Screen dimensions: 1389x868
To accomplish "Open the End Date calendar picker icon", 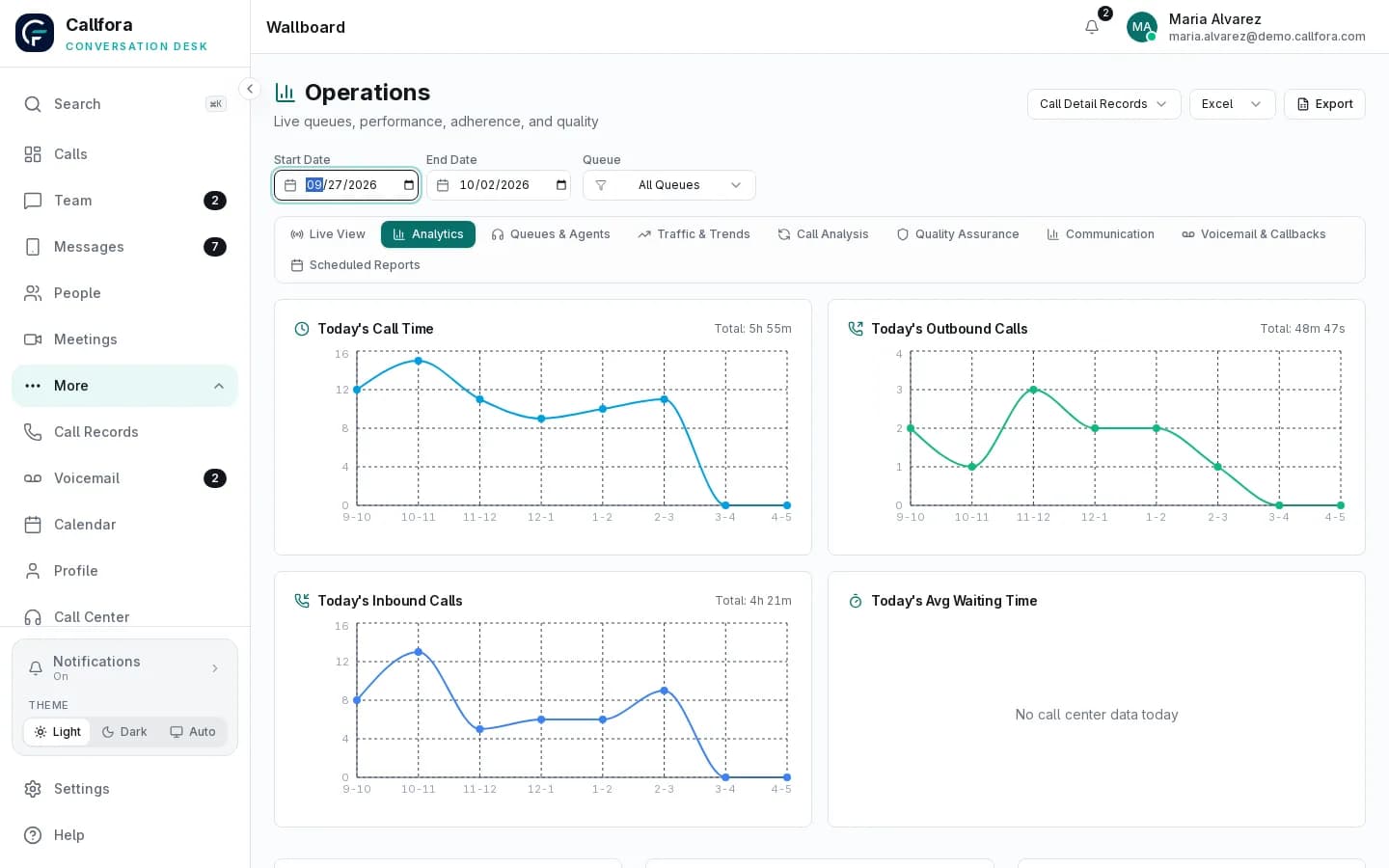I will (x=561, y=185).
